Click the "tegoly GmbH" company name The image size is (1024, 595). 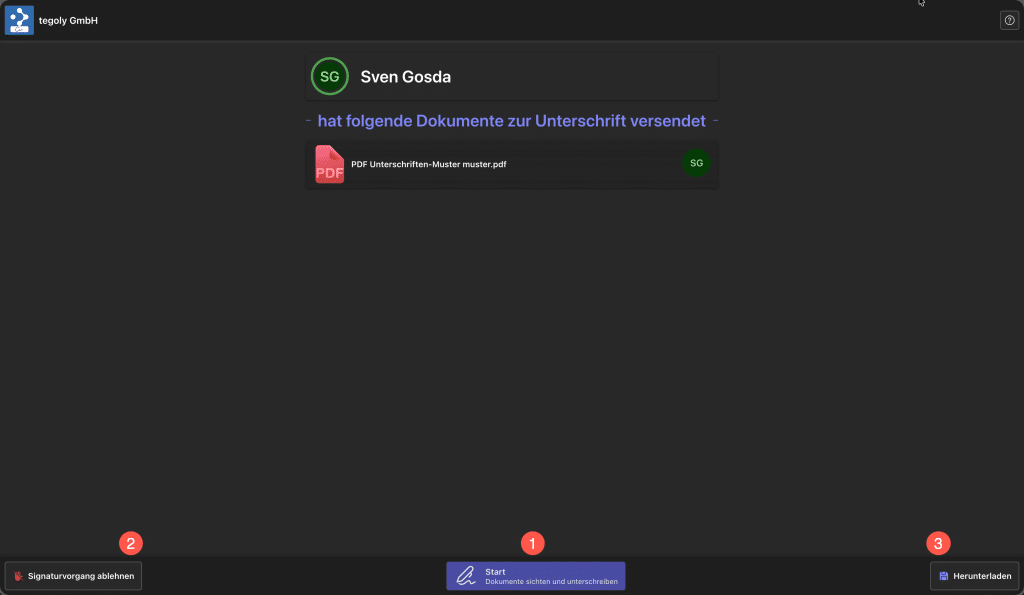tap(68, 20)
